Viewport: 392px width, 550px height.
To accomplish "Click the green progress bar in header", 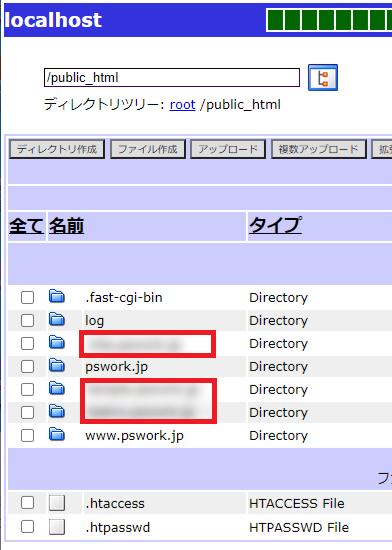I will 329,20.
